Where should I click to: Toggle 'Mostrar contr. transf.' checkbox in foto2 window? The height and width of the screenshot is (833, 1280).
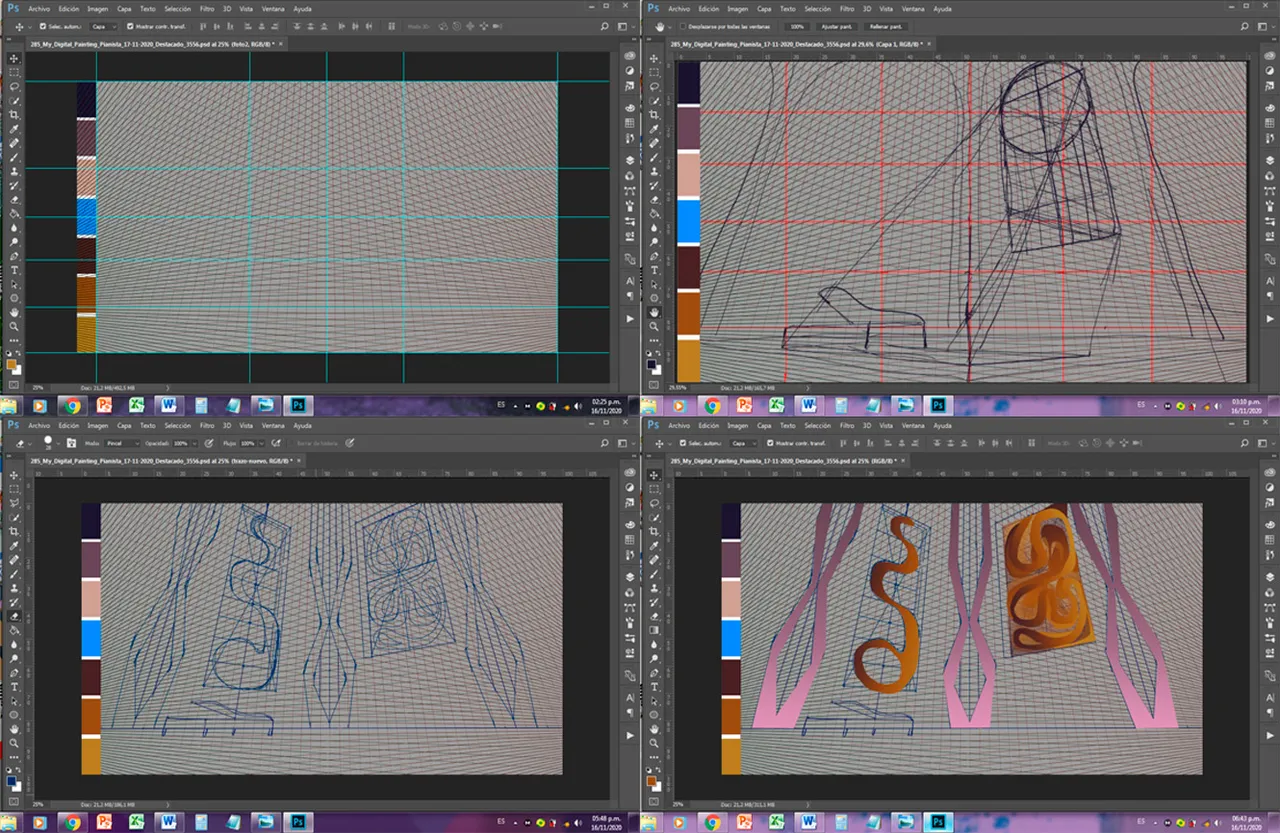[x=130, y=26]
